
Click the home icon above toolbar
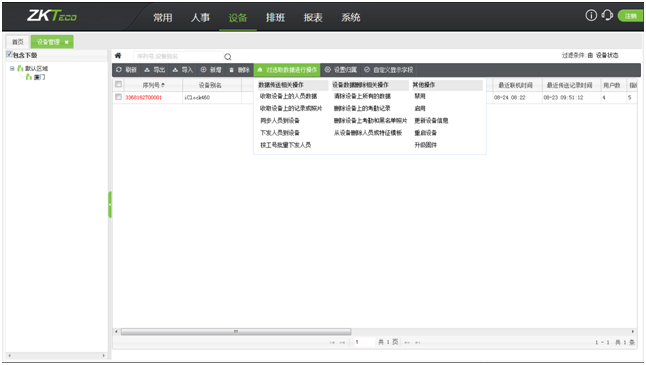pos(118,56)
